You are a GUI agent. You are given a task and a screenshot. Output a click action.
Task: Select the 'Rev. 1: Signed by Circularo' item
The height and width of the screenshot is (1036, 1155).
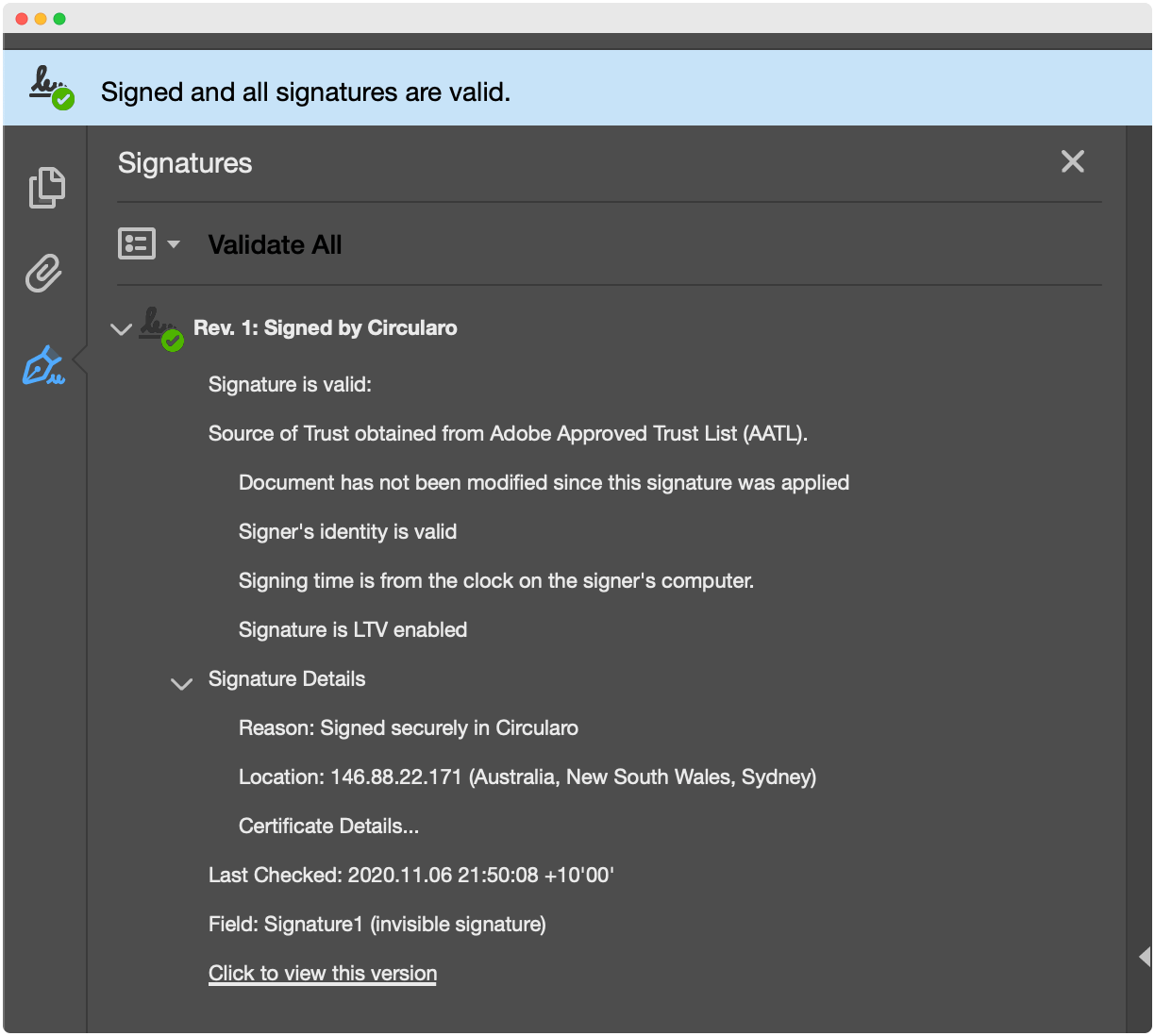pyautogui.click(x=325, y=328)
